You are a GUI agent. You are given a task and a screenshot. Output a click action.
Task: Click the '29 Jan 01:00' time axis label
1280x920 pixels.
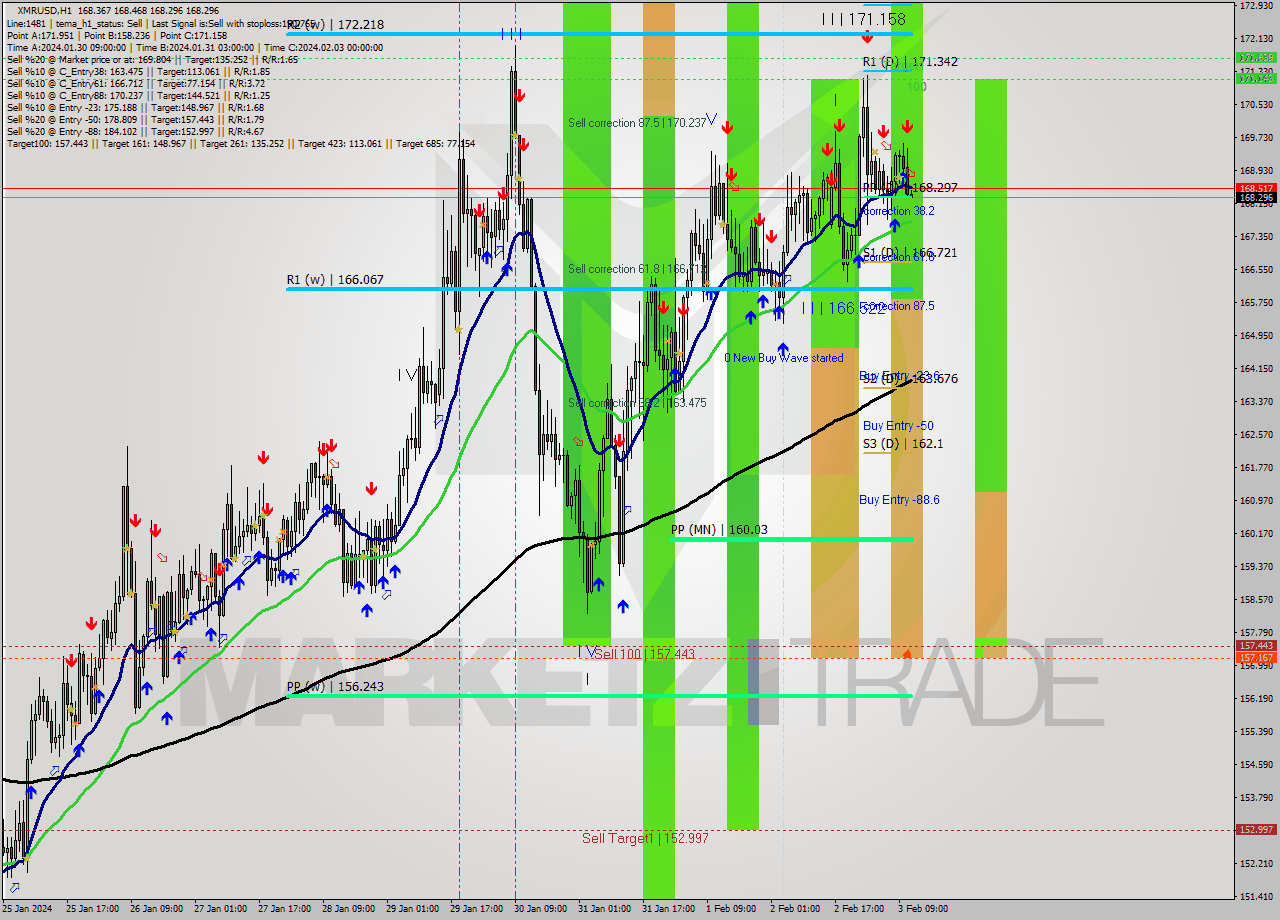point(411,909)
